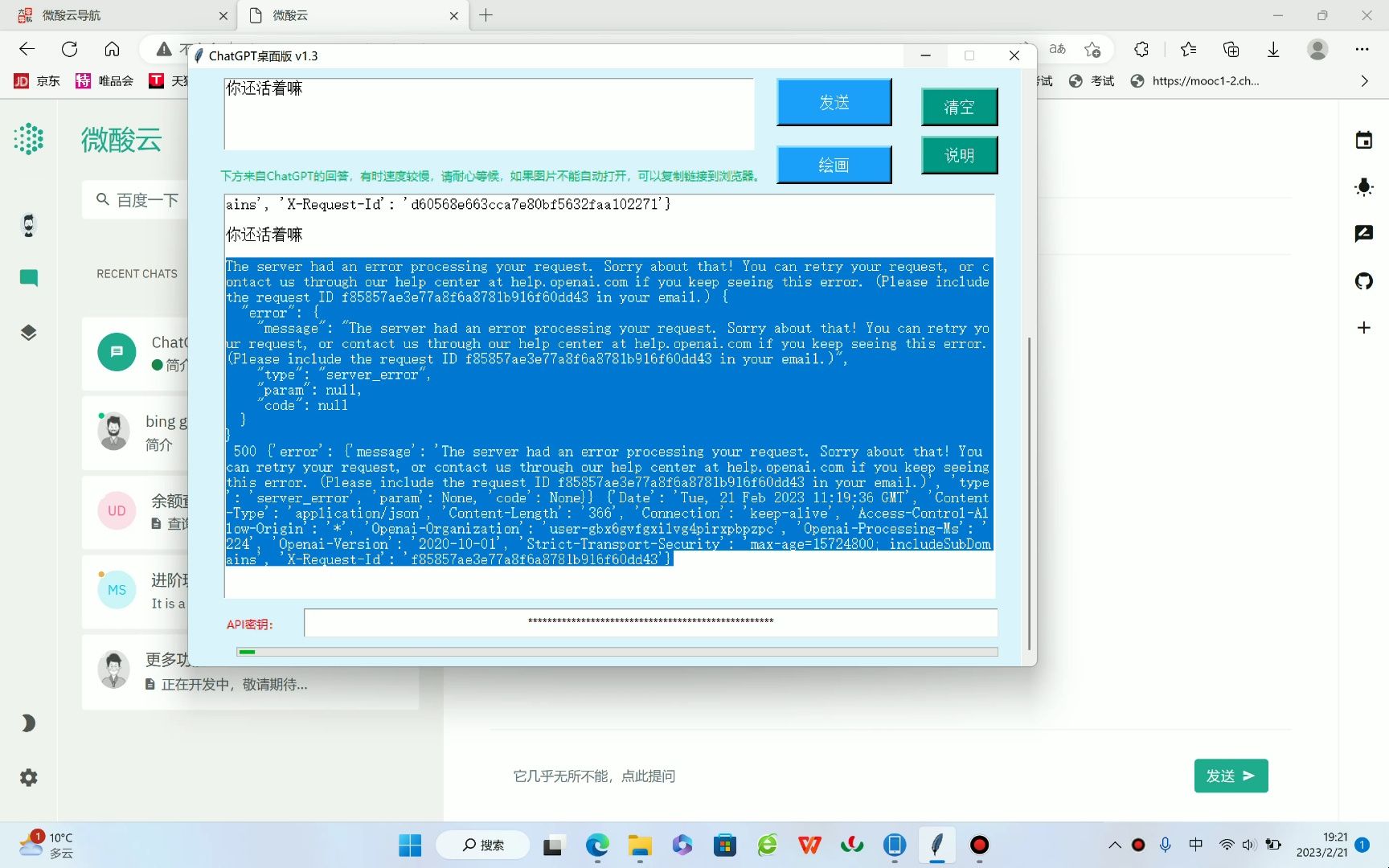Open the GitHub icon in right sidebar

(x=1364, y=280)
